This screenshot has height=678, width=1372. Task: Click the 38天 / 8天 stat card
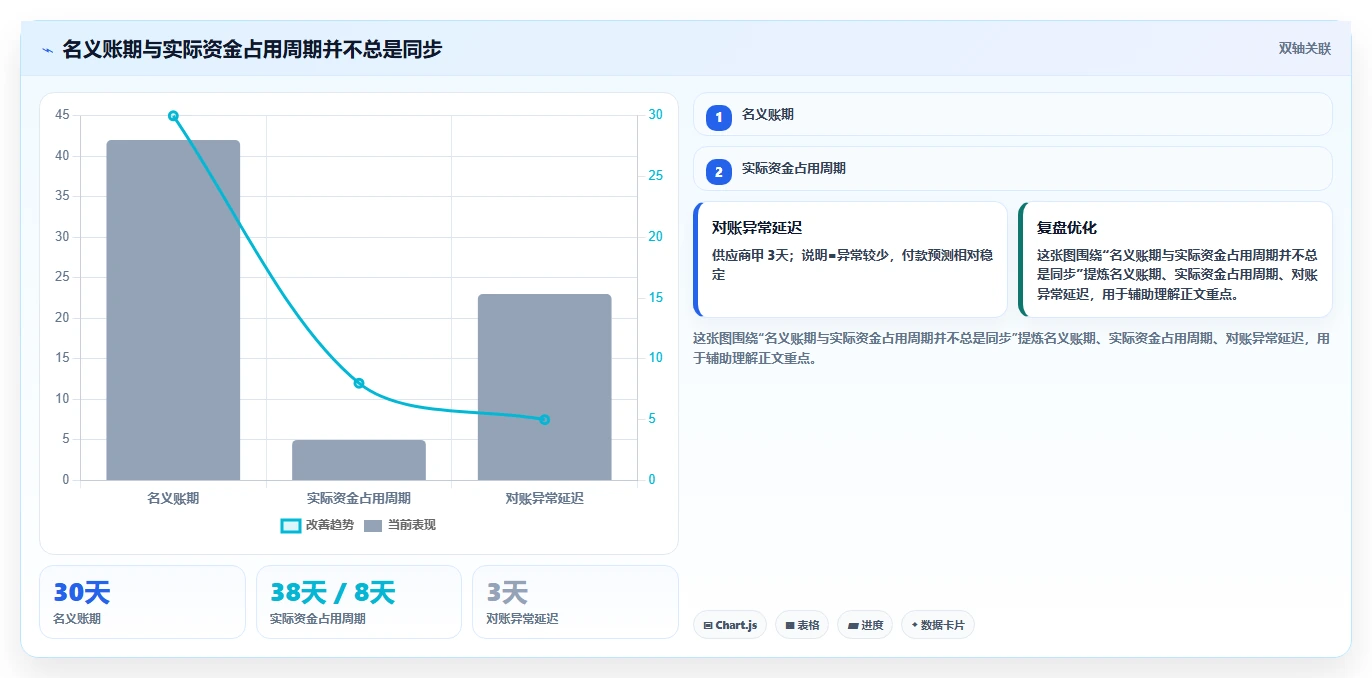(359, 602)
